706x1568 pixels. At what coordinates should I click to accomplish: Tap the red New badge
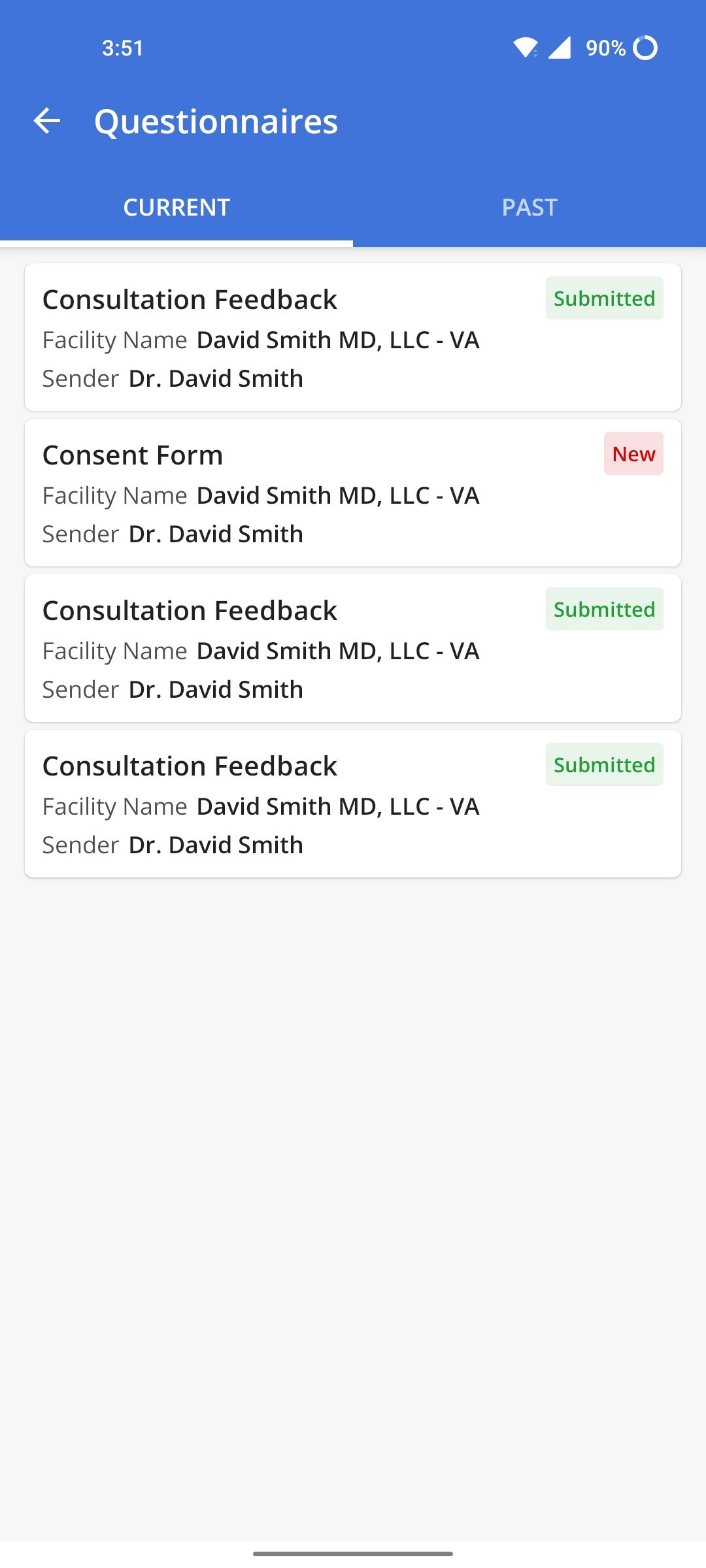pyautogui.click(x=633, y=453)
